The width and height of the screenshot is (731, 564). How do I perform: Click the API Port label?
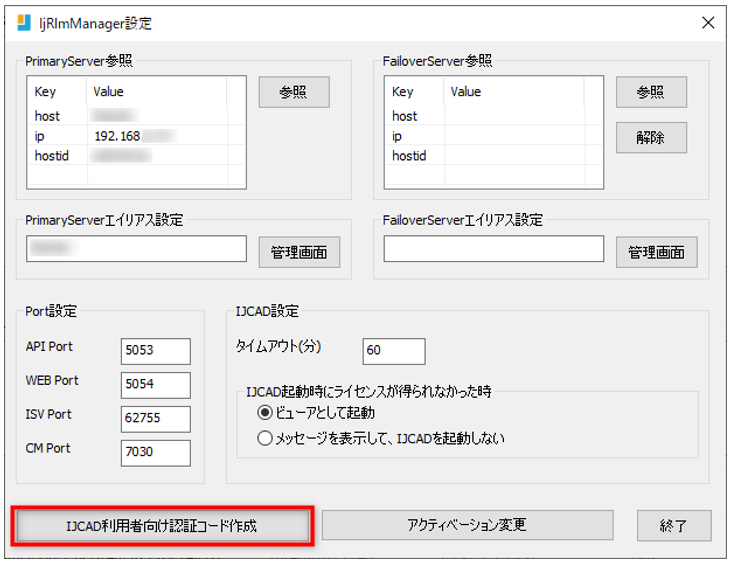(49, 346)
